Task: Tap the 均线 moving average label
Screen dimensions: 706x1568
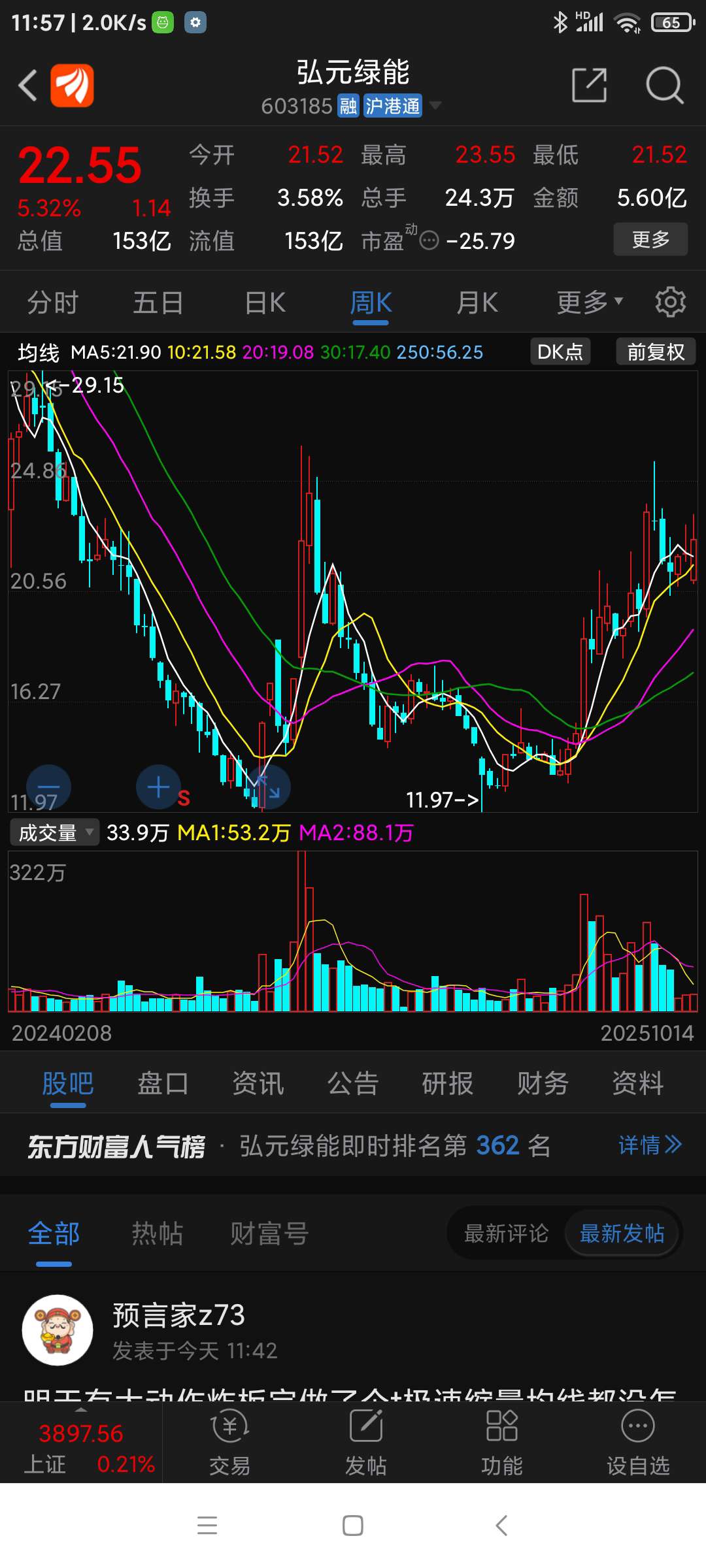Action: coord(38,352)
